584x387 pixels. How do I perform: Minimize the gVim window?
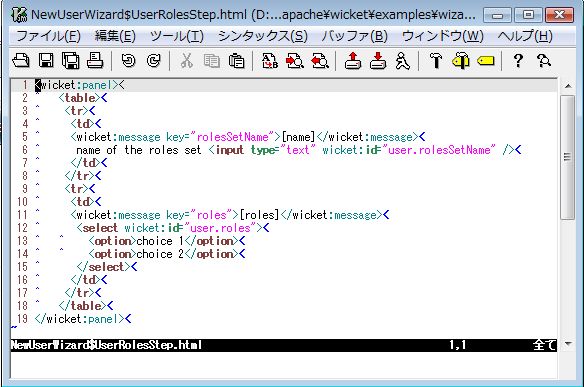[x=497, y=15]
